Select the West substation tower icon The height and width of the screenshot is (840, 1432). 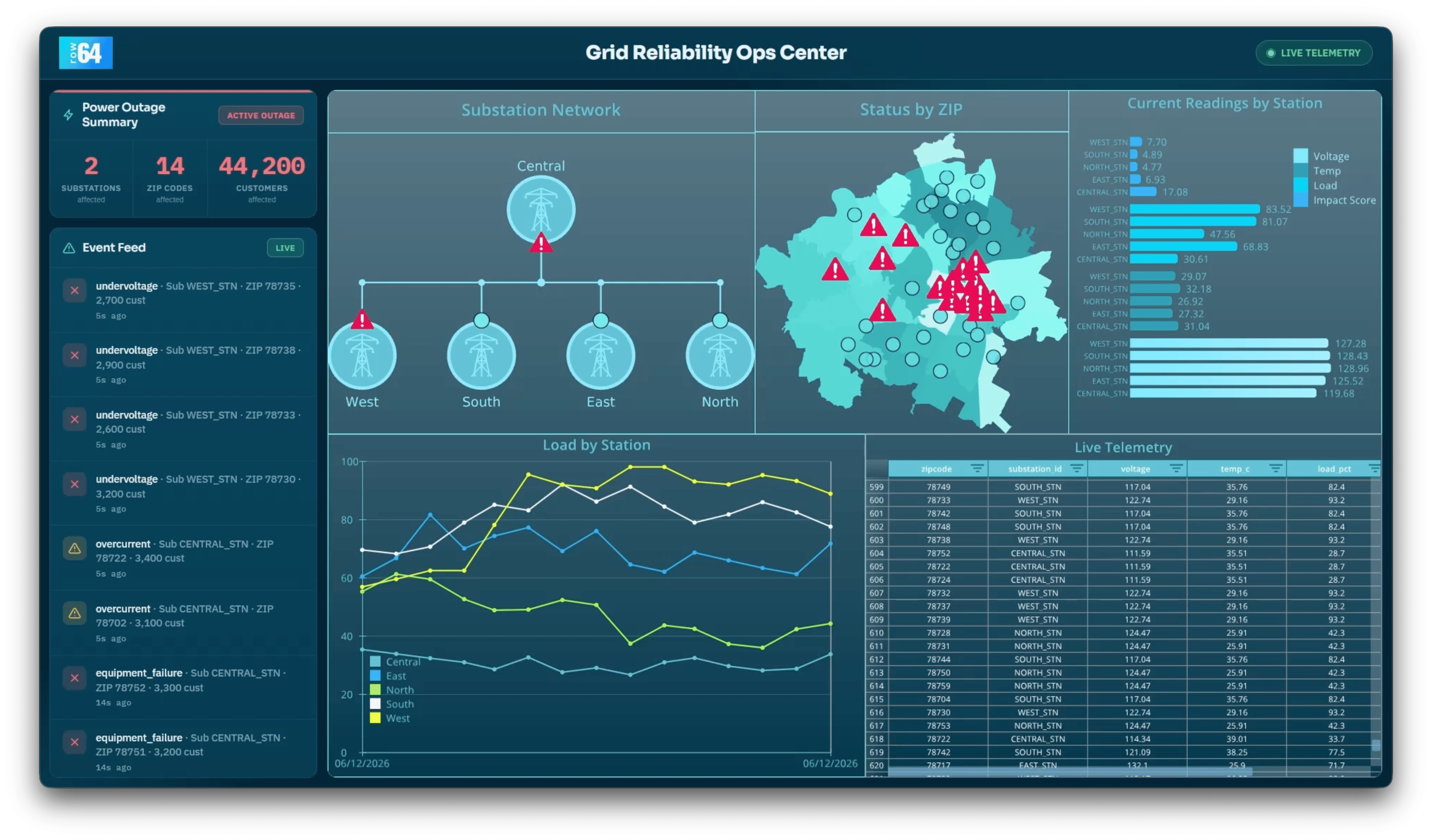click(362, 356)
